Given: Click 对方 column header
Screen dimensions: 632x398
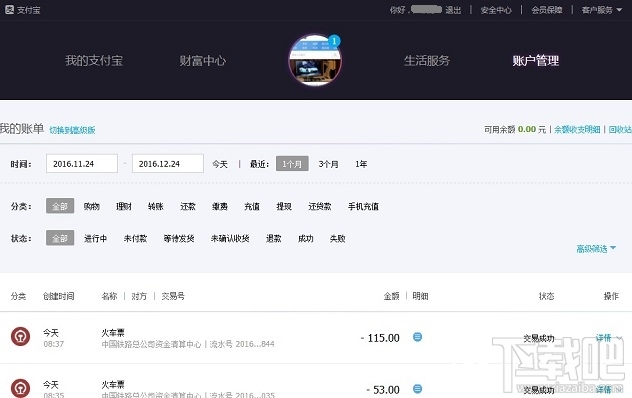Looking at the screenshot, I should pos(139,296).
